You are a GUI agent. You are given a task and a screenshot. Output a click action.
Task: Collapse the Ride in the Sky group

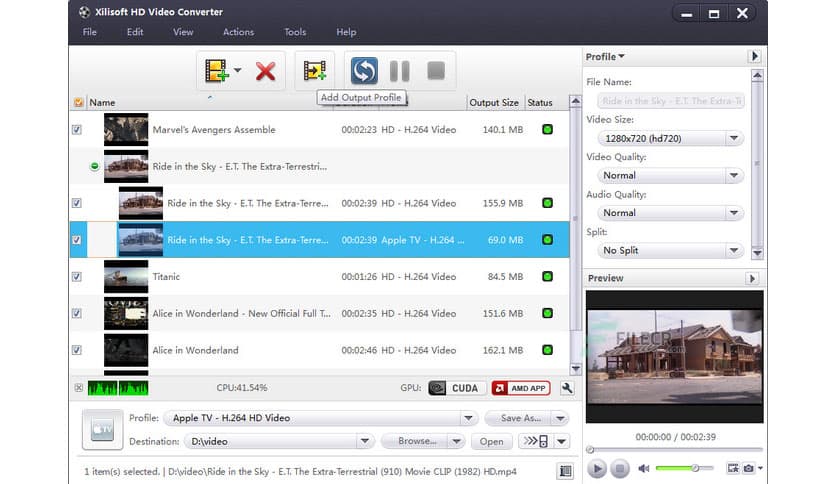click(x=94, y=166)
